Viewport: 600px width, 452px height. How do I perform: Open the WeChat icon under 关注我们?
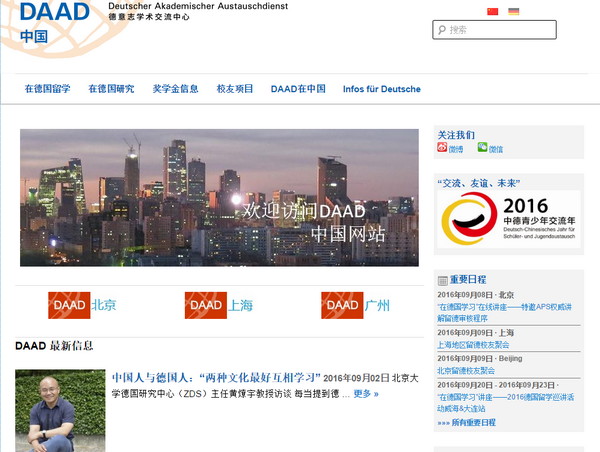483,147
